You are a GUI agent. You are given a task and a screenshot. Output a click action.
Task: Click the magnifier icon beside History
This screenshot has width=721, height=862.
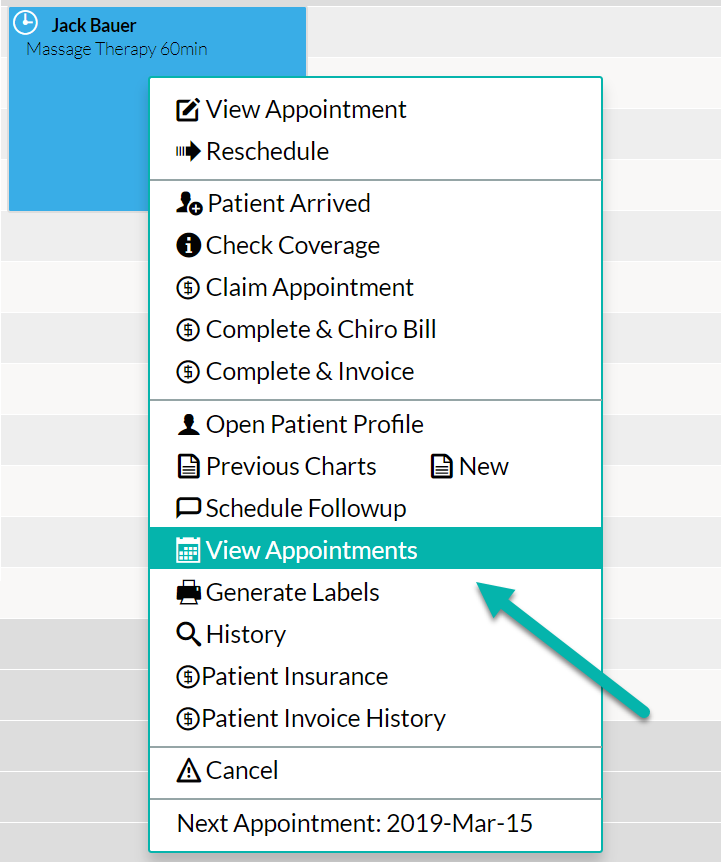188,634
